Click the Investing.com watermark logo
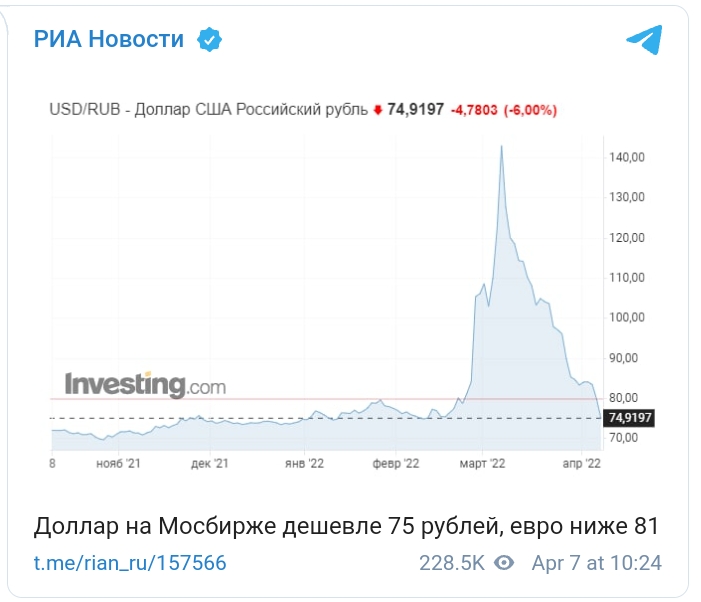Image resolution: width=701 pixels, height=602 pixels. click(145, 385)
